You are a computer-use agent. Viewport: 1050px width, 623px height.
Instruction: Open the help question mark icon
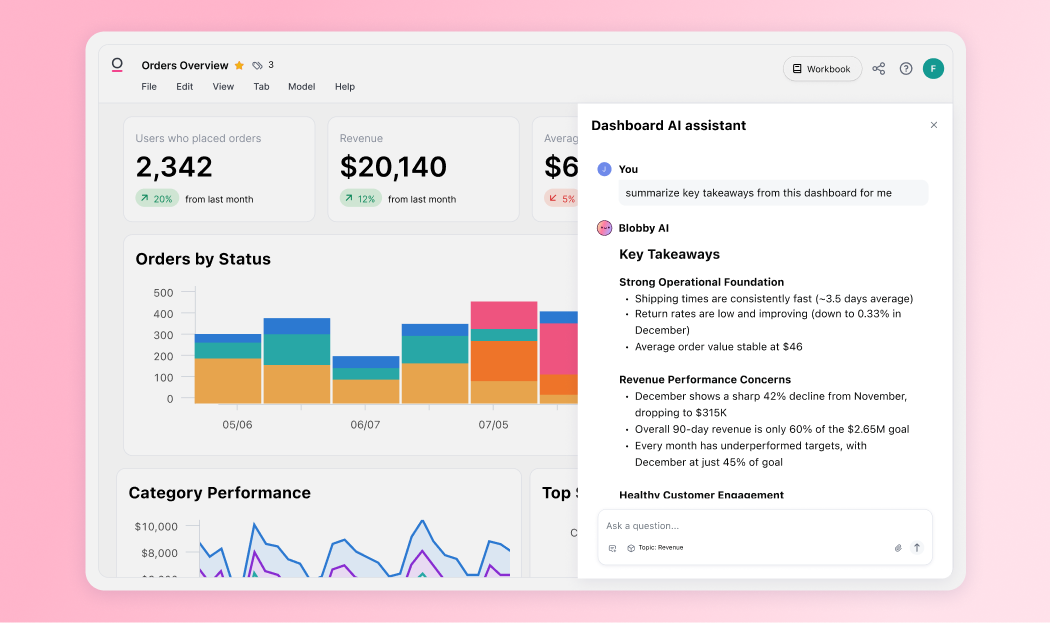pos(906,69)
